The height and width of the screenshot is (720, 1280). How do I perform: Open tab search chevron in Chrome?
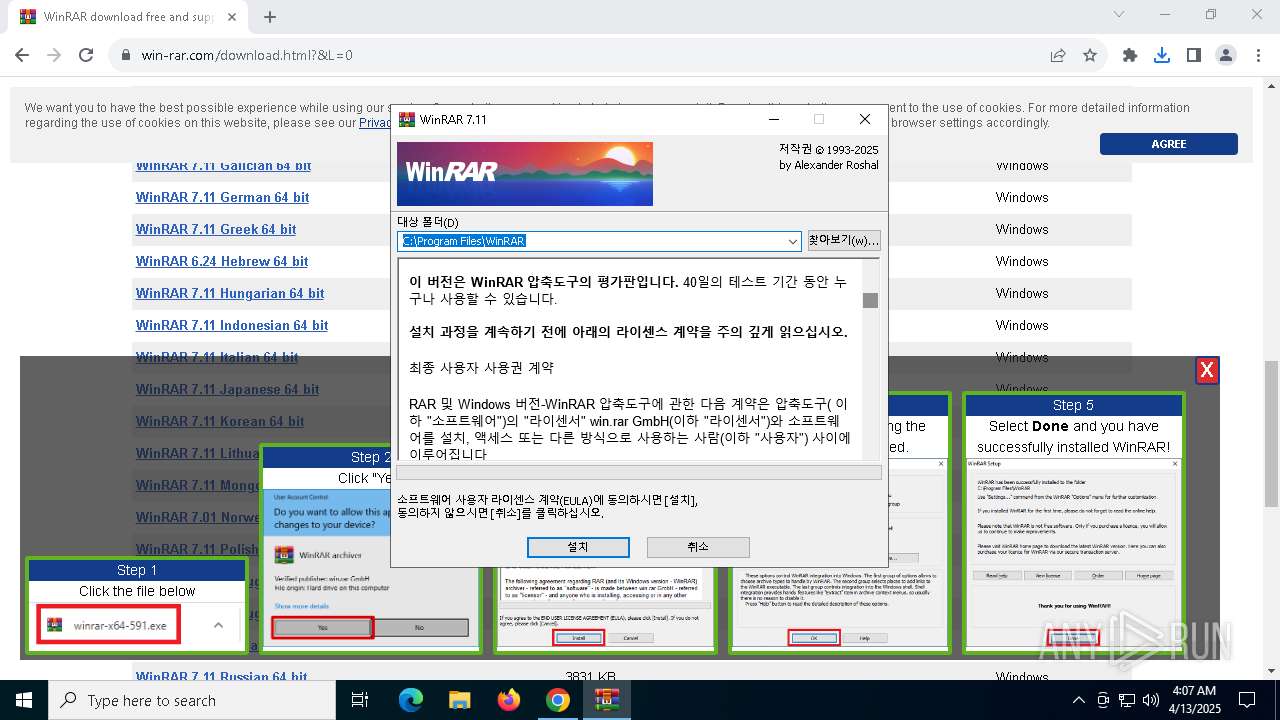click(1119, 15)
